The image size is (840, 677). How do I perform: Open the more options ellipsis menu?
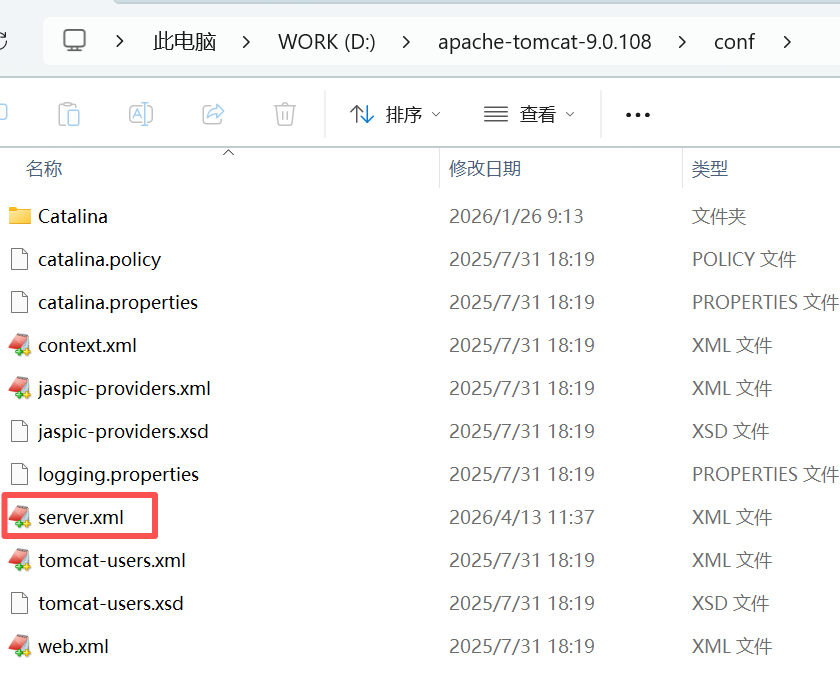tap(638, 115)
